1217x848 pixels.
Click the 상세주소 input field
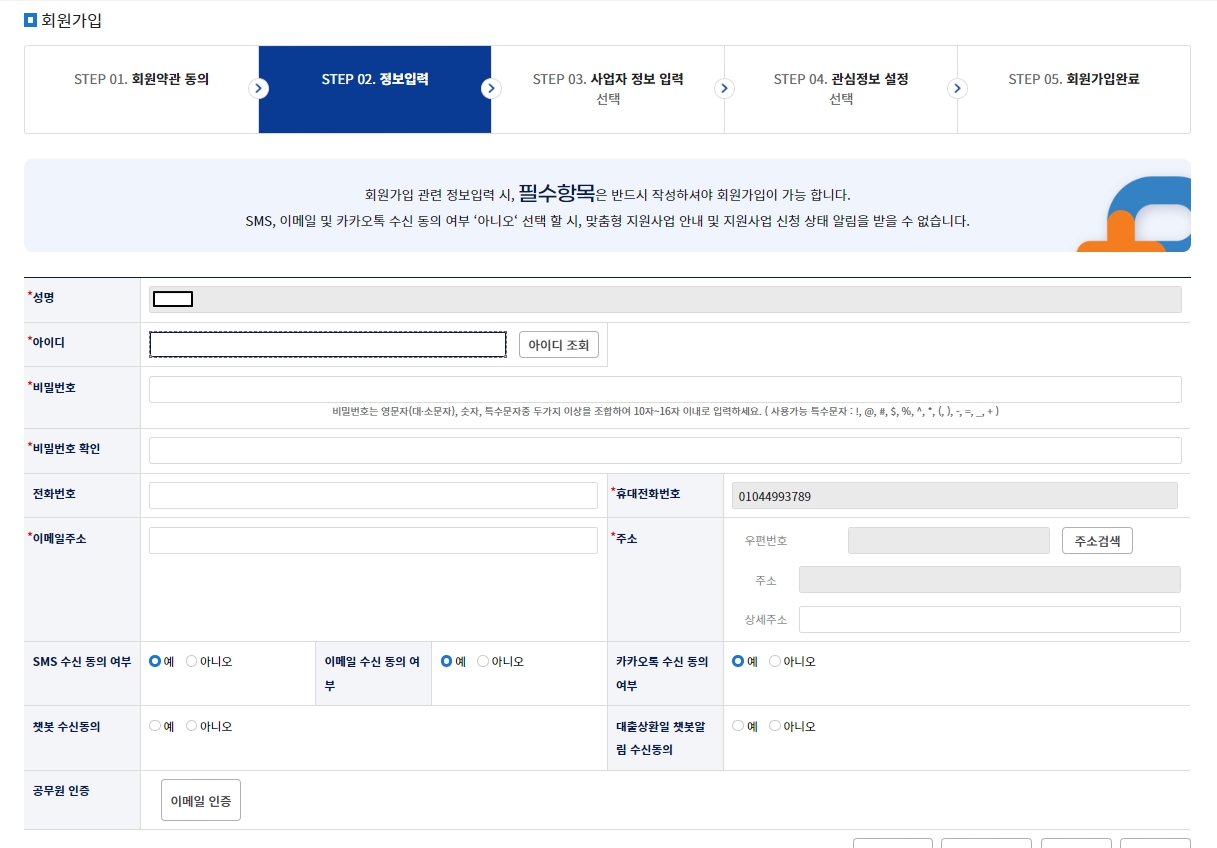989,618
